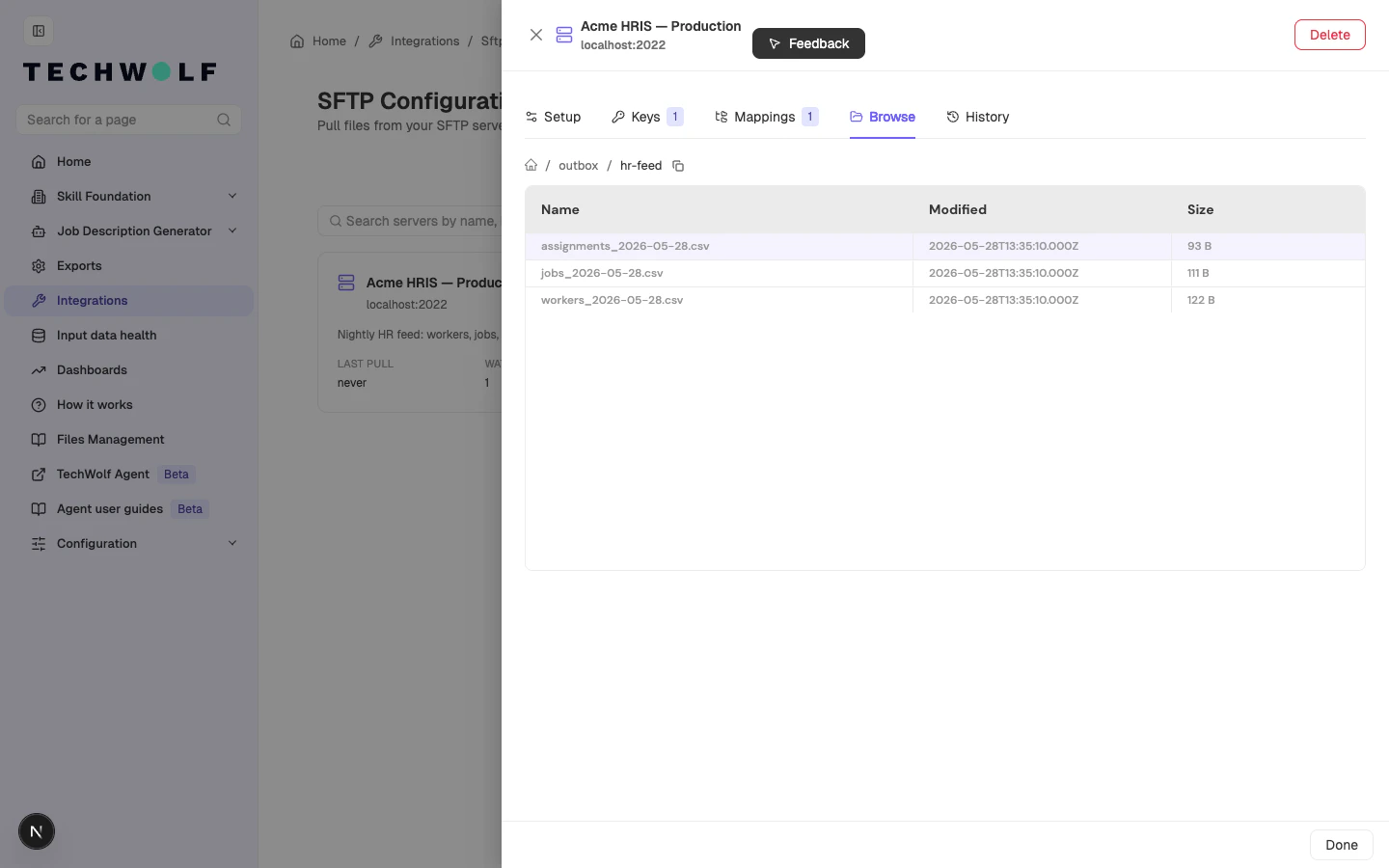The image size is (1389, 868).
Task: Click the magnifier icon in page search
Action: click(224, 120)
